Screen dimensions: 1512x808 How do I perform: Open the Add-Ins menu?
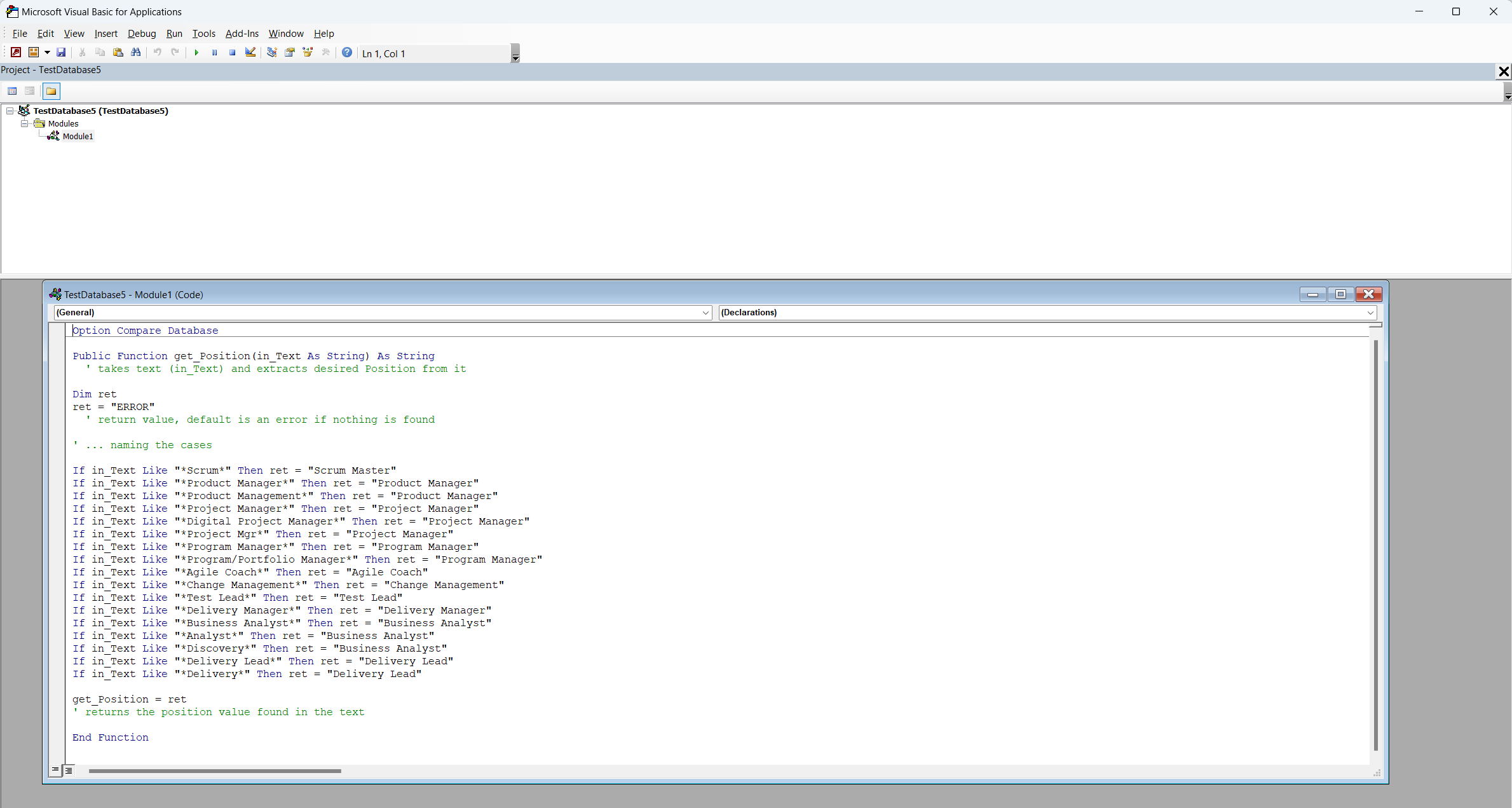(x=242, y=34)
